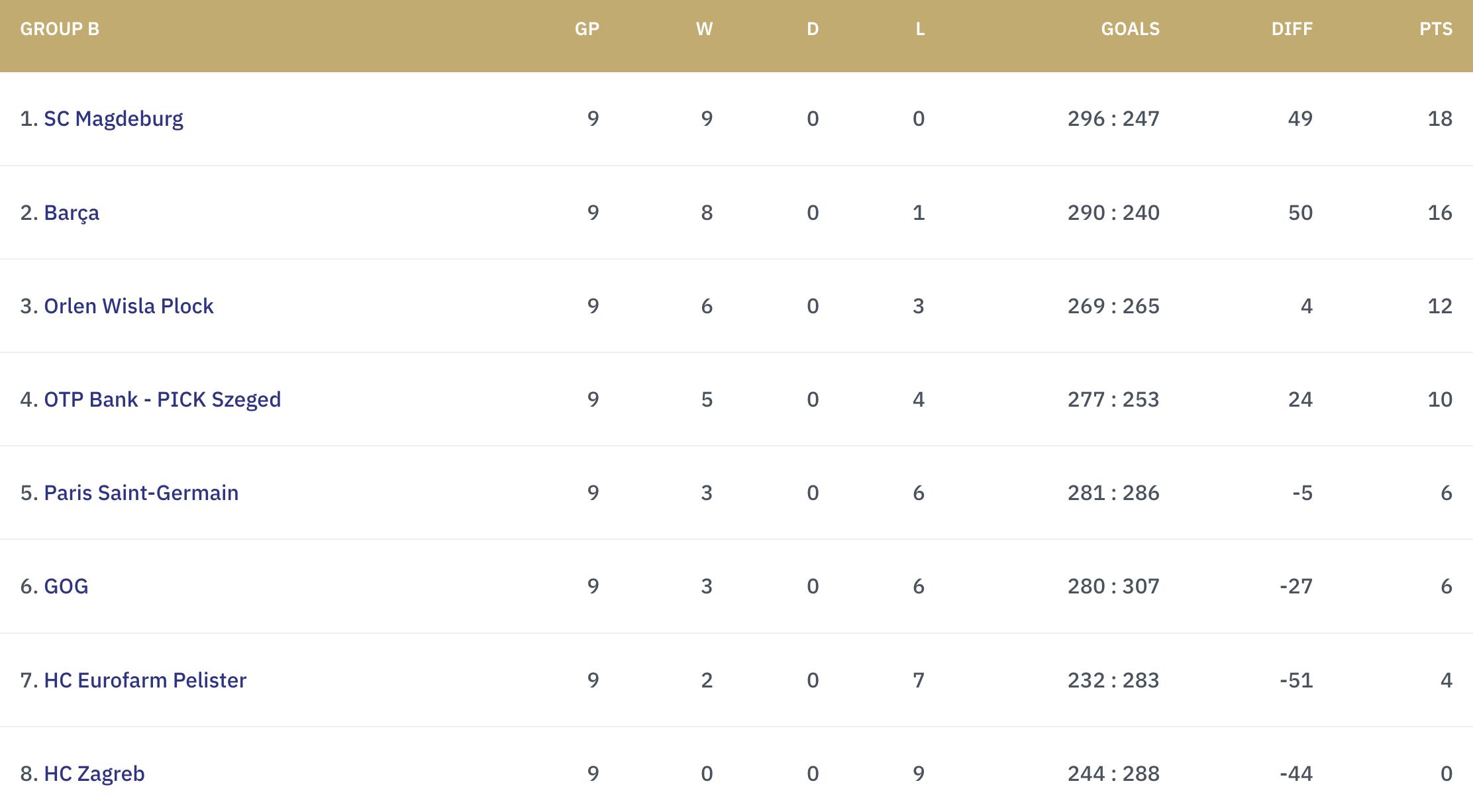This screenshot has height=812, width=1473.
Task: Click SC Magdeburg's 296 : 247 goals cell
Action: tap(1113, 119)
